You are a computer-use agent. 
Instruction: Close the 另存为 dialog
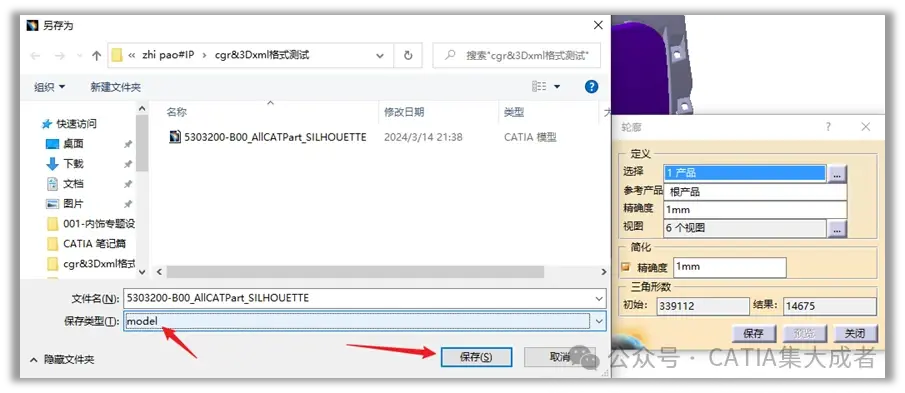click(599, 25)
